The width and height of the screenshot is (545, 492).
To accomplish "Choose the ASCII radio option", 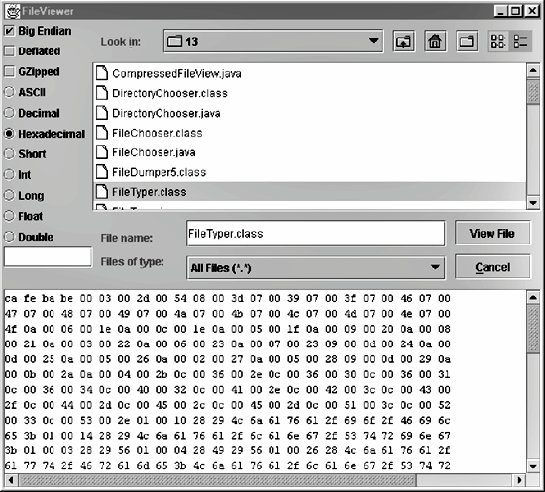I will click(x=9, y=92).
